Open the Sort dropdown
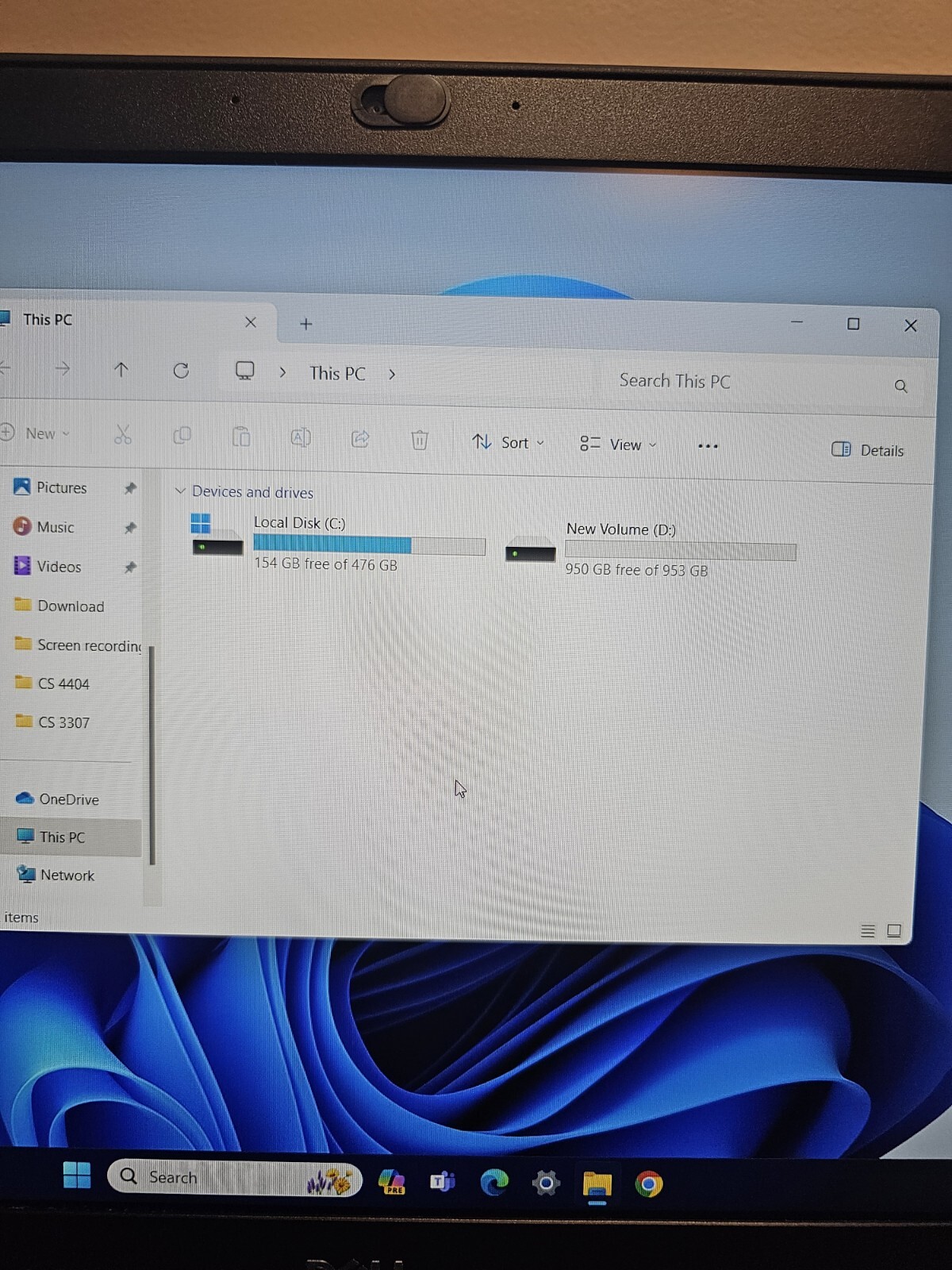 click(508, 442)
